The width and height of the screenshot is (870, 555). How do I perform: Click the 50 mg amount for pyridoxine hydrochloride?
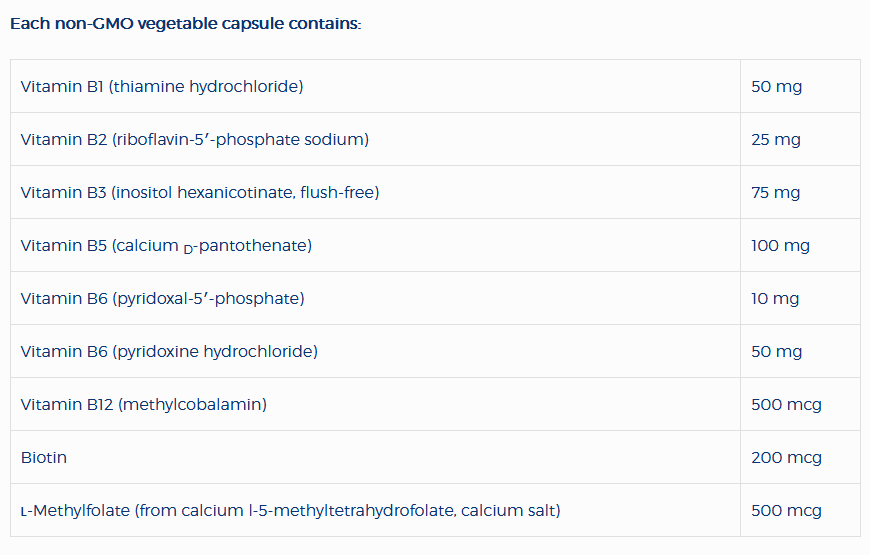[777, 352]
